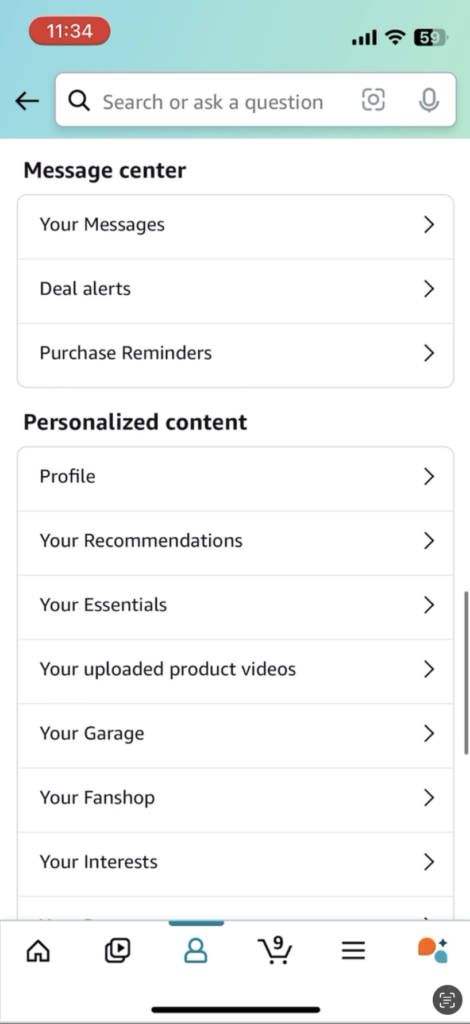This screenshot has height=1024, width=470.
Task: Open Your uploaded product videos
Action: click(235, 669)
